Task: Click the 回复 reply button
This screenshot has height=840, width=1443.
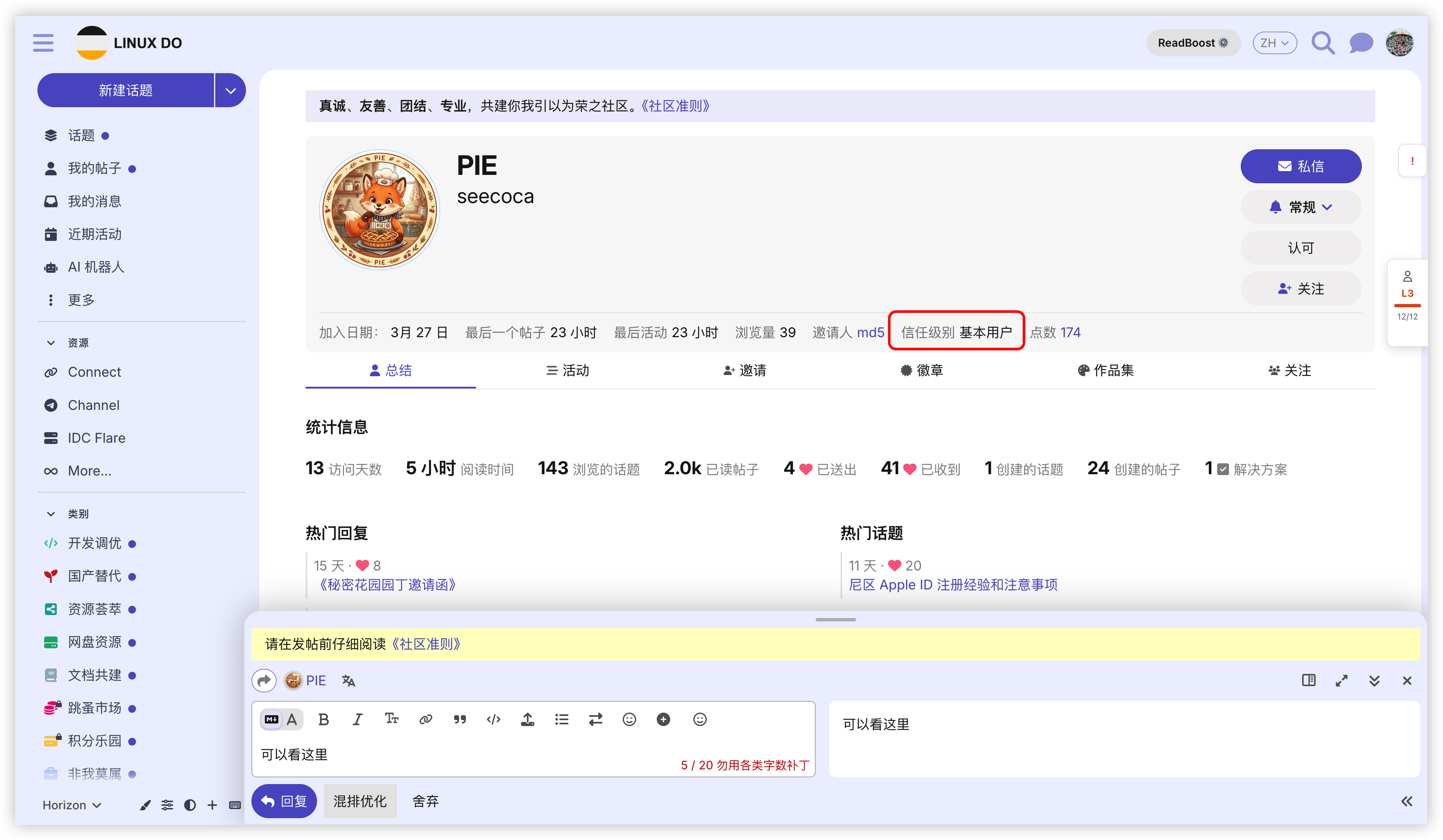Action: (283, 801)
